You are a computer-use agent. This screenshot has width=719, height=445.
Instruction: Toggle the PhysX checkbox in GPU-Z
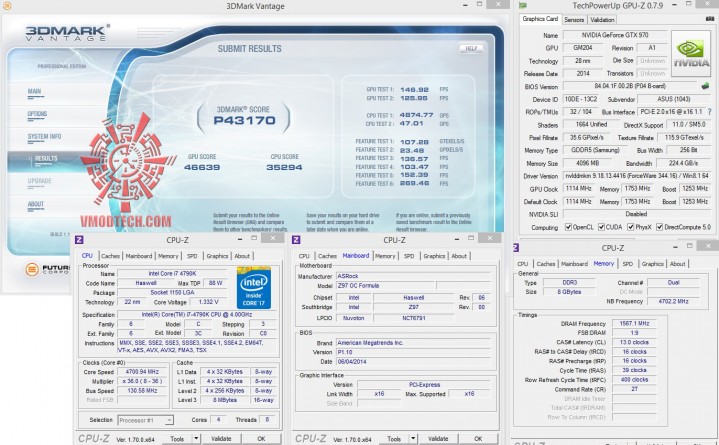tap(631, 227)
